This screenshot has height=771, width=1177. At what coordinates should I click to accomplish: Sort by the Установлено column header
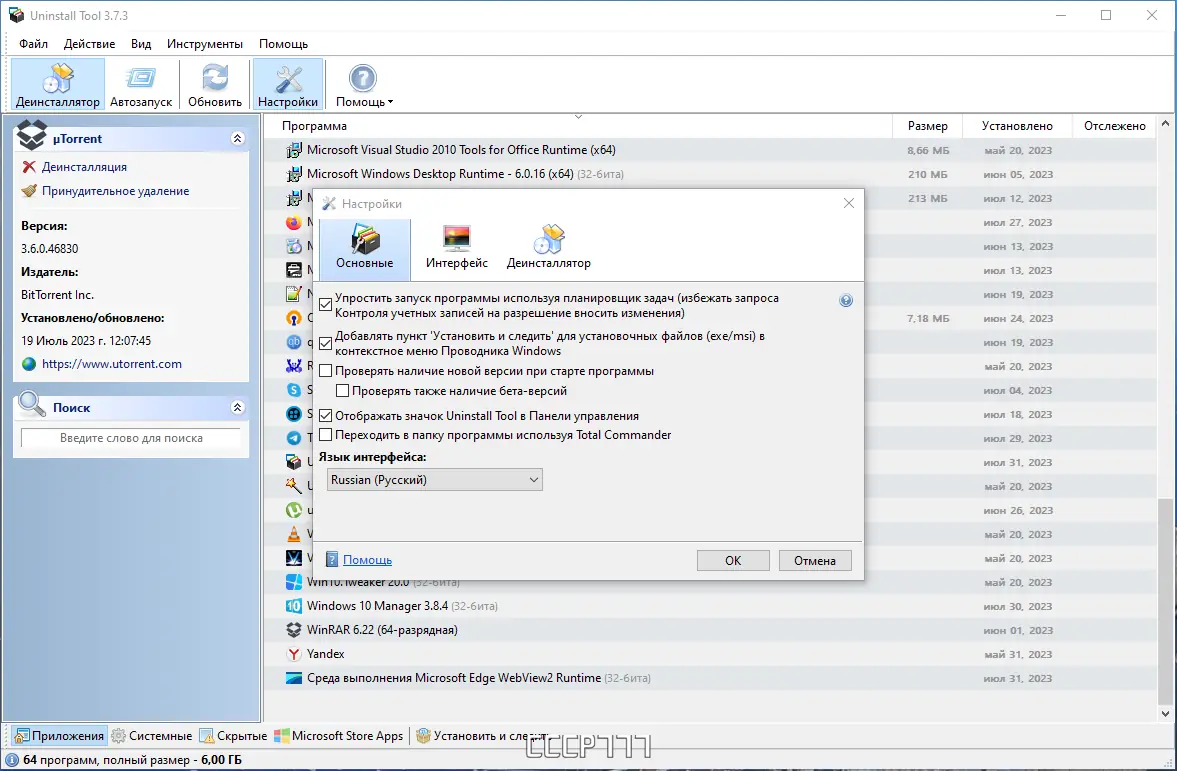pos(1017,126)
